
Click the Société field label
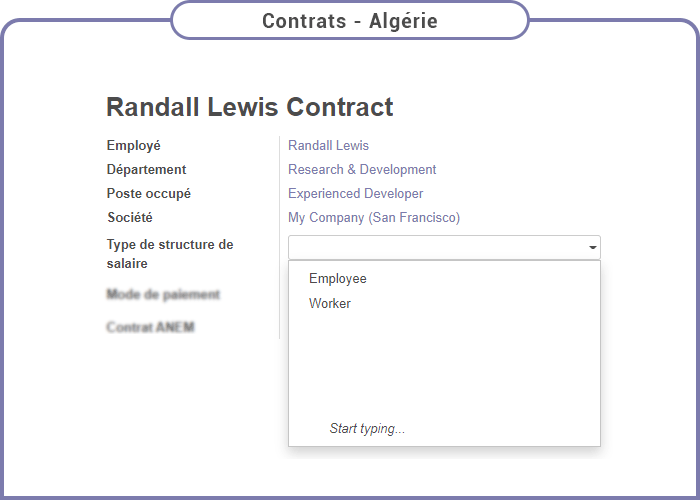pyautogui.click(x=130, y=217)
